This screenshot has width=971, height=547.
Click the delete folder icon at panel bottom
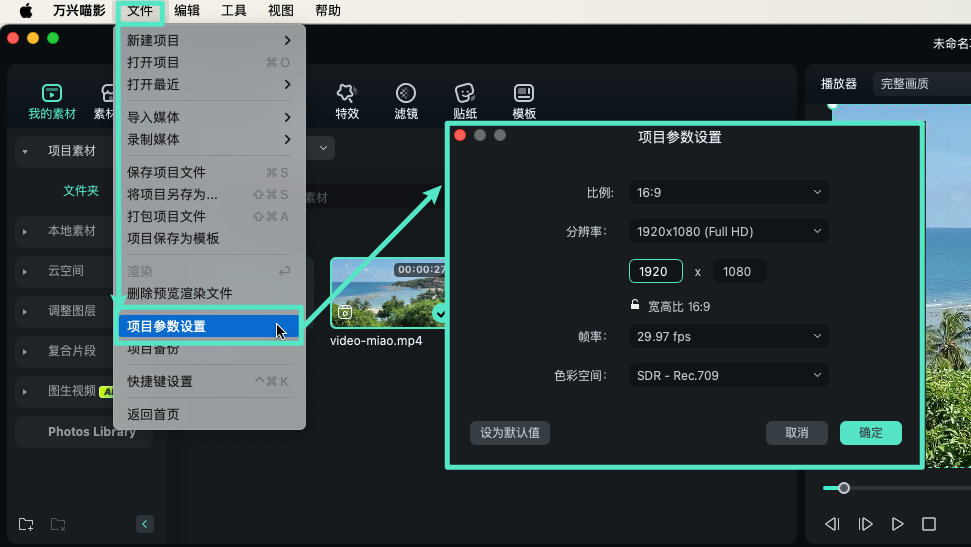[58, 524]
